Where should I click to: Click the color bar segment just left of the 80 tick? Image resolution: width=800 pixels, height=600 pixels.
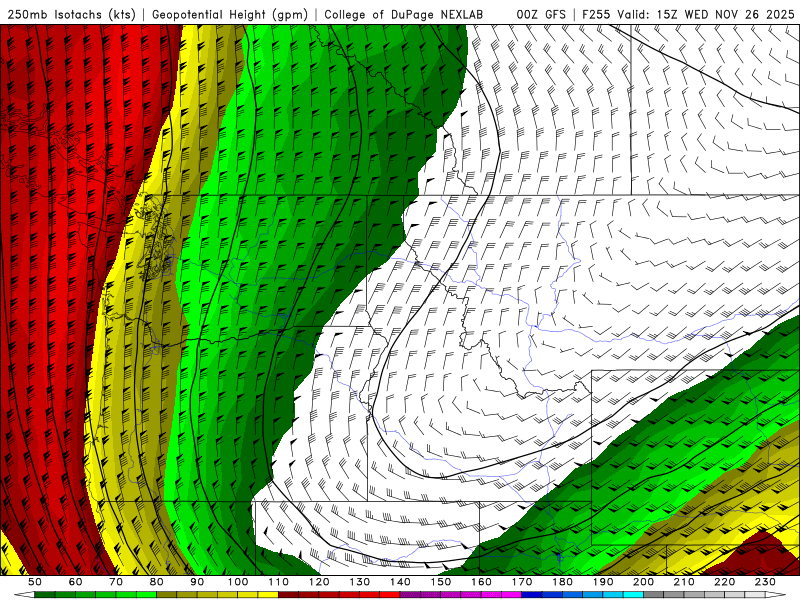146,595
